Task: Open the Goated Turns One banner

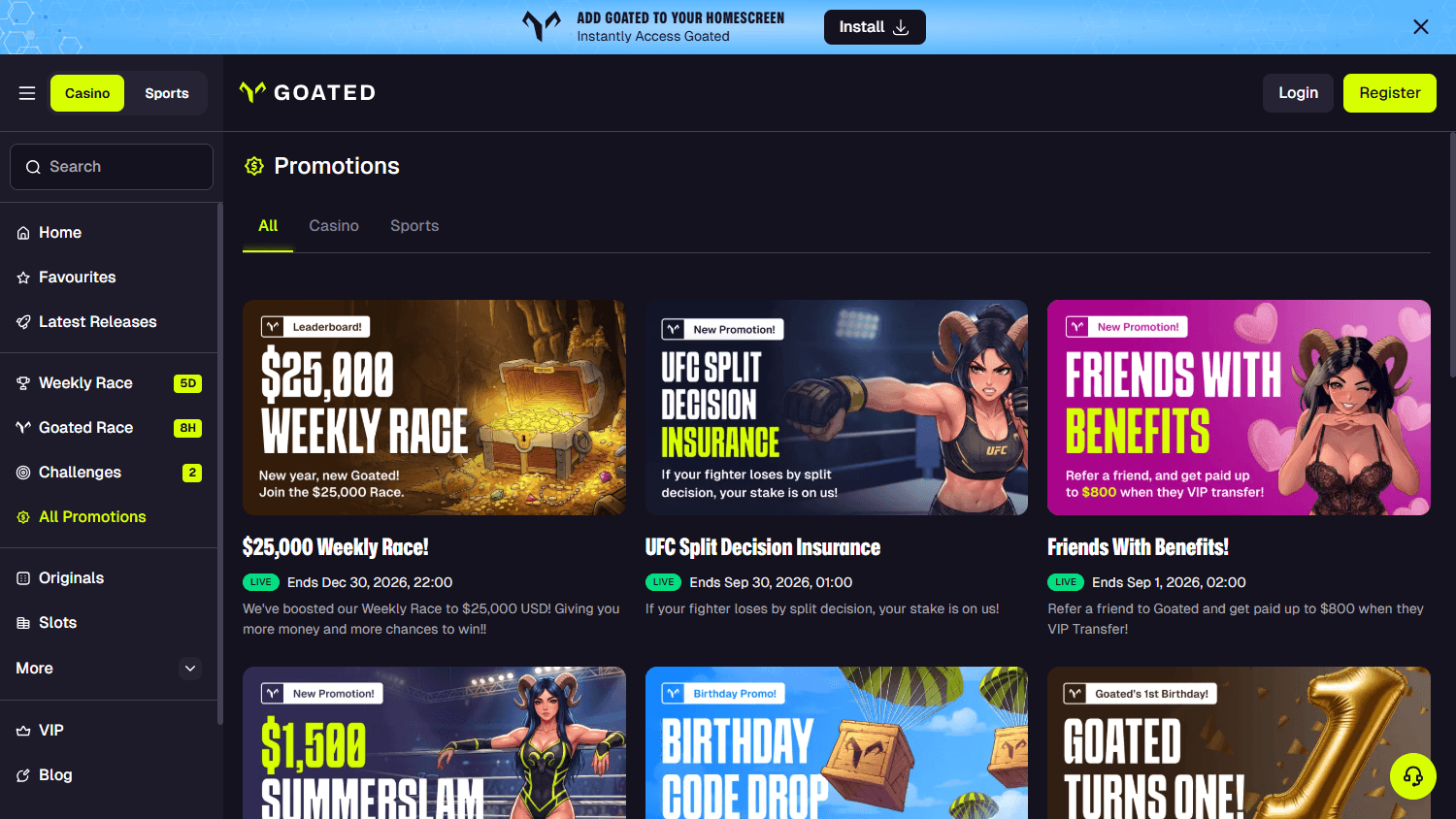Action: tap(1239, 742)
